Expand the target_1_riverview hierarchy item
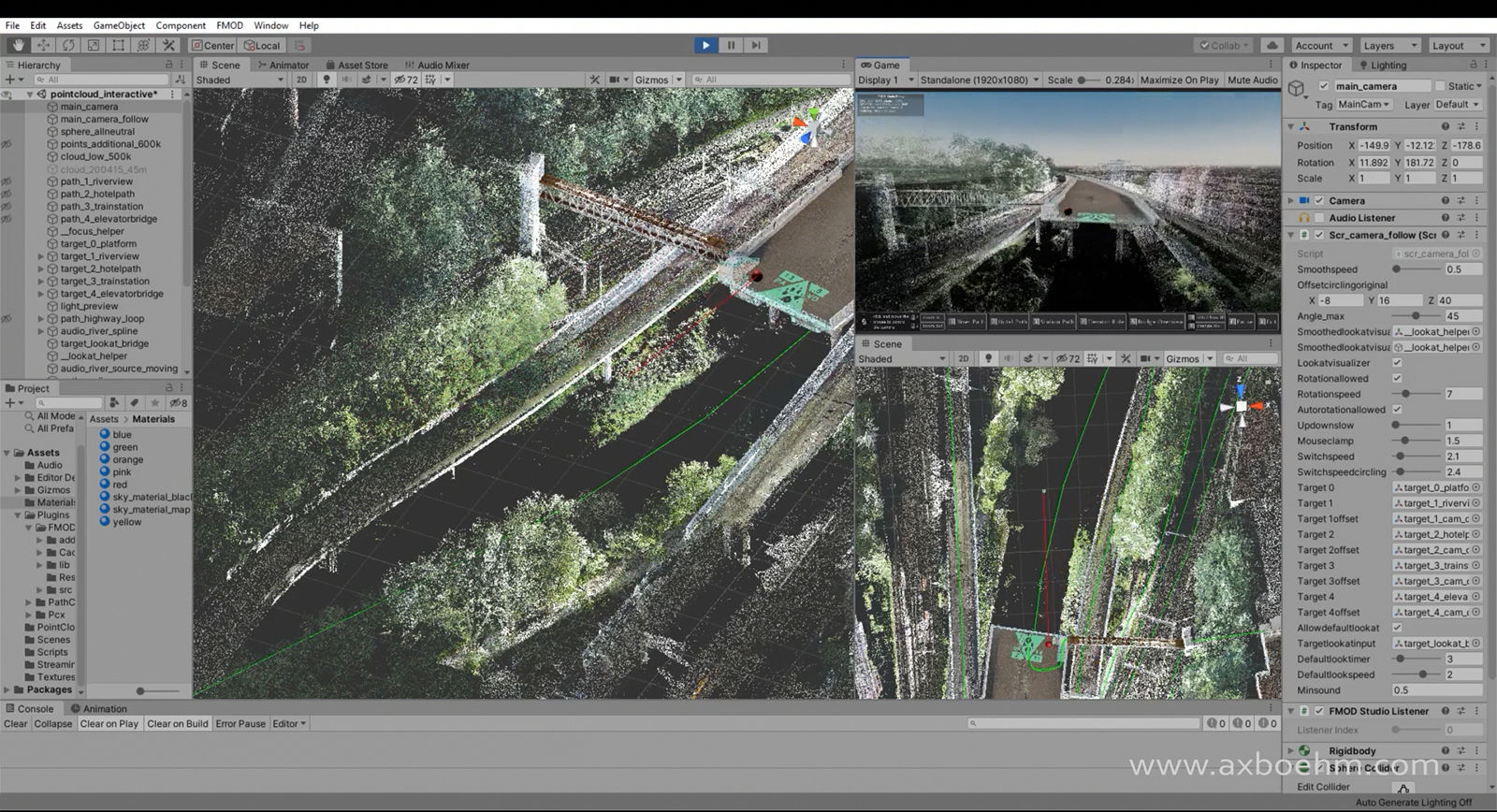Viewport: 1497px width, 812px height. click(40, 256)
